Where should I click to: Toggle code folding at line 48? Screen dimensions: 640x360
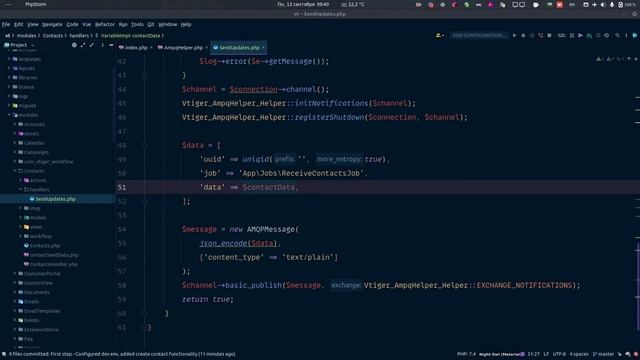(144, 145)
